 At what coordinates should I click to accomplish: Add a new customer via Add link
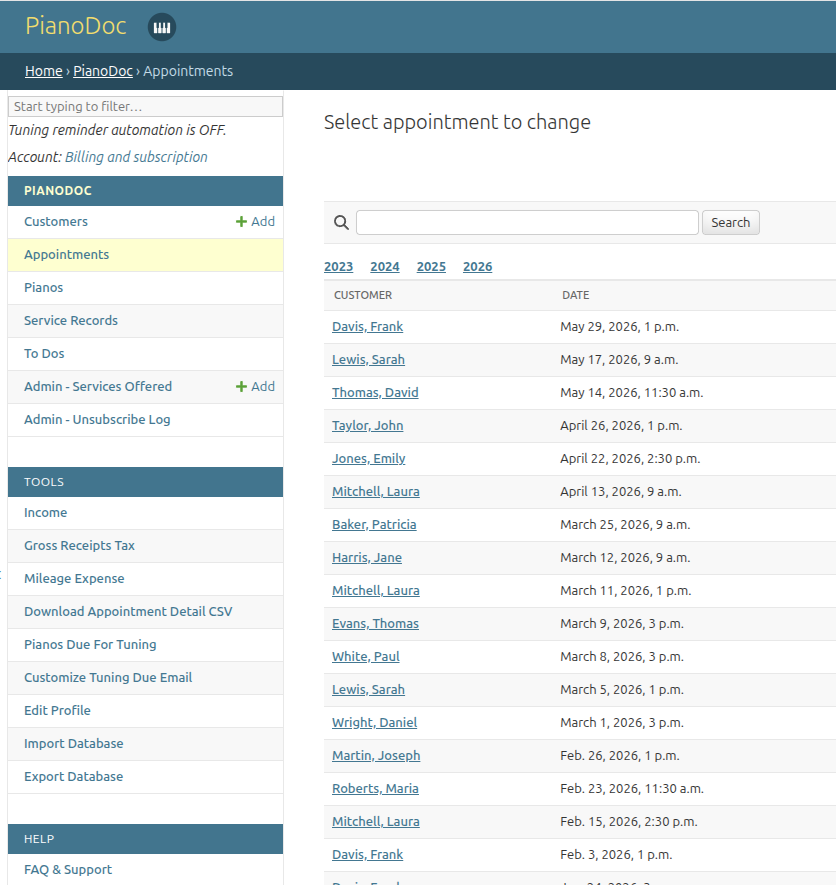click(255, 222)
